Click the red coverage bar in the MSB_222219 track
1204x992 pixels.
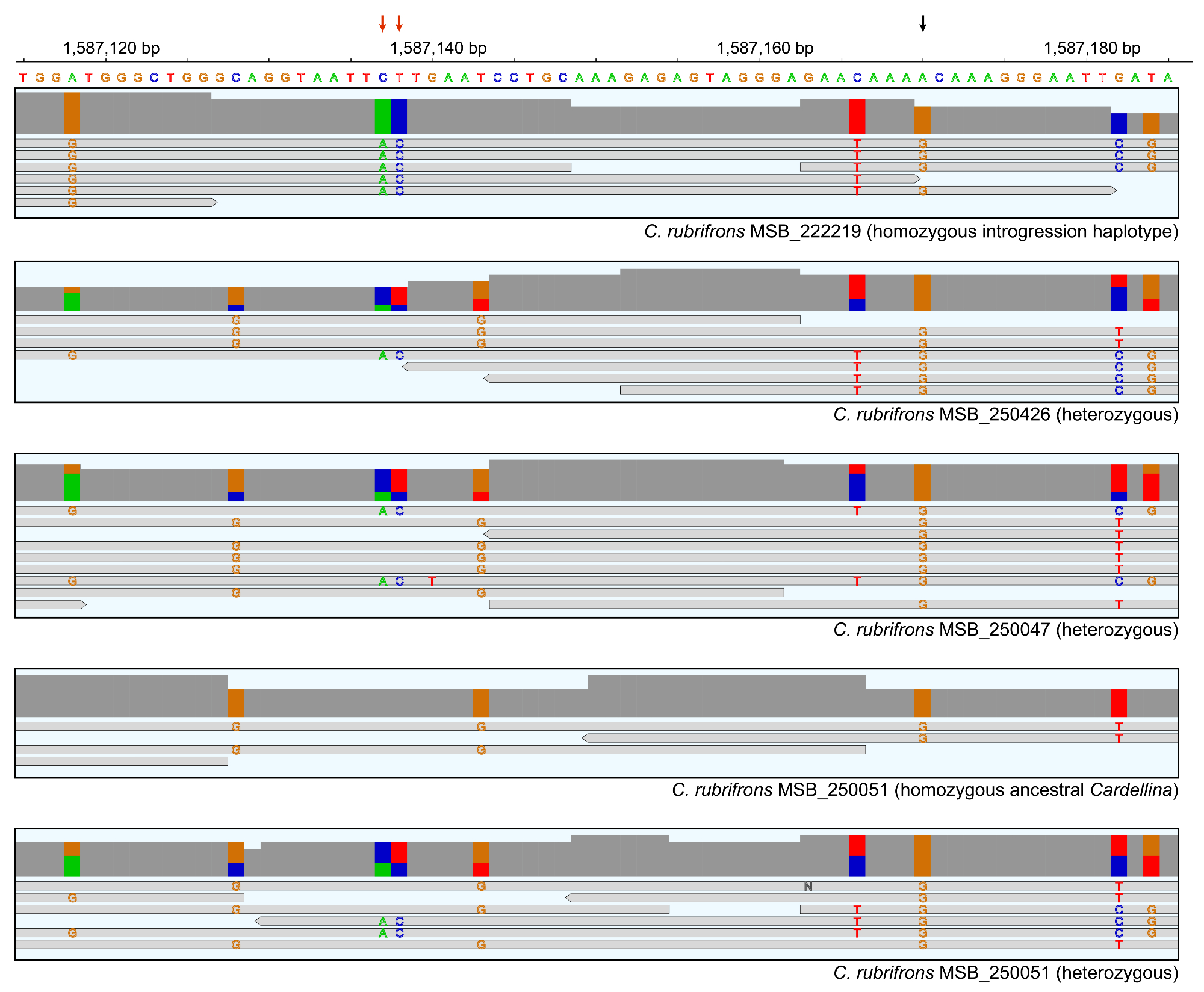tap(857, 117)
